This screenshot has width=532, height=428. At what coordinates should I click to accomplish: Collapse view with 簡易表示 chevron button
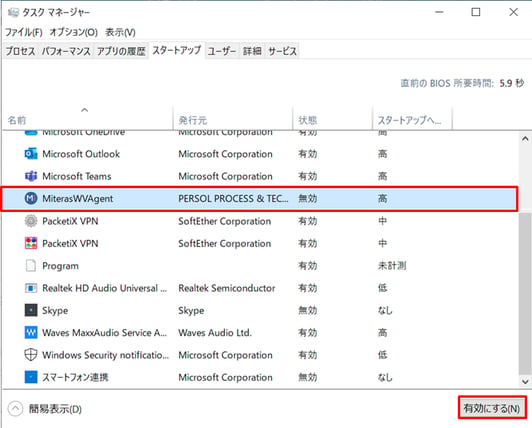tap(15, 409)
